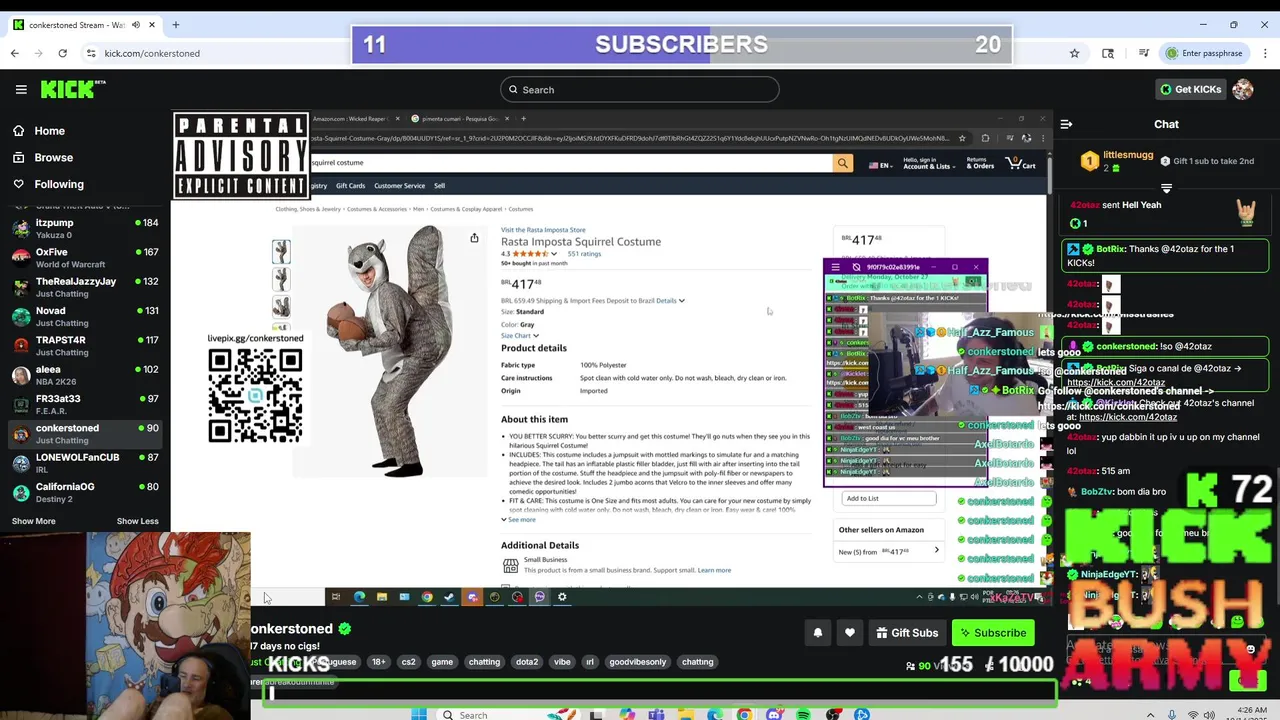Open LONEWOLFanCUB IRL stream

pos(85,463)
